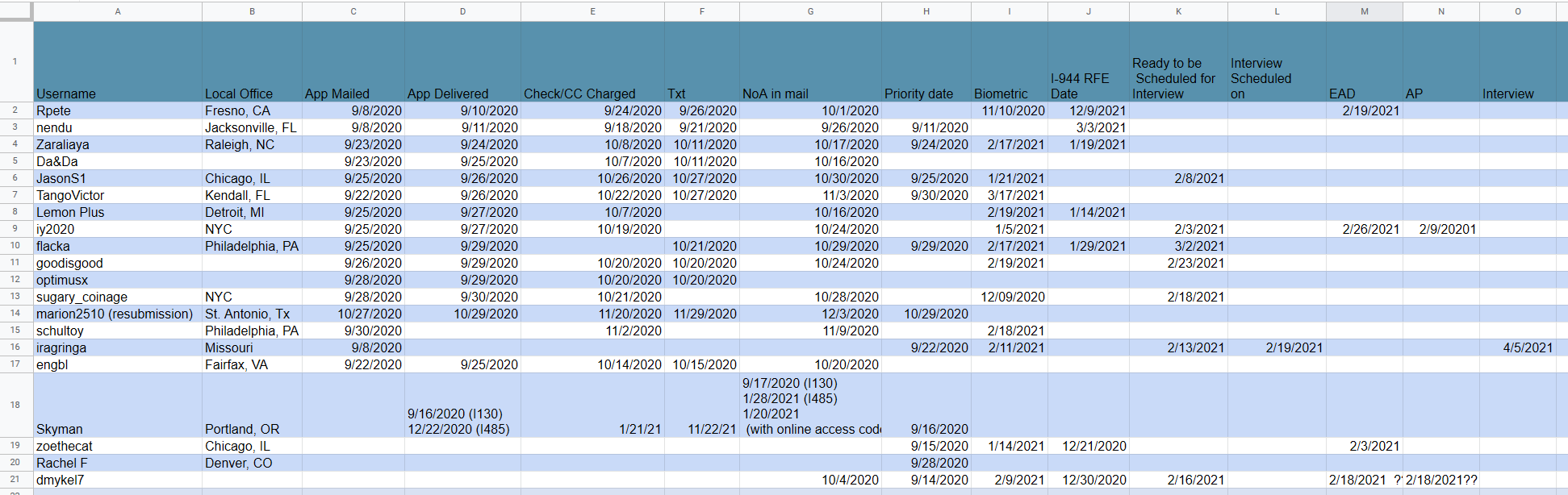The image size is (1568, 495).
Task: Click the Denver, CO office cell
Action: 252,463
